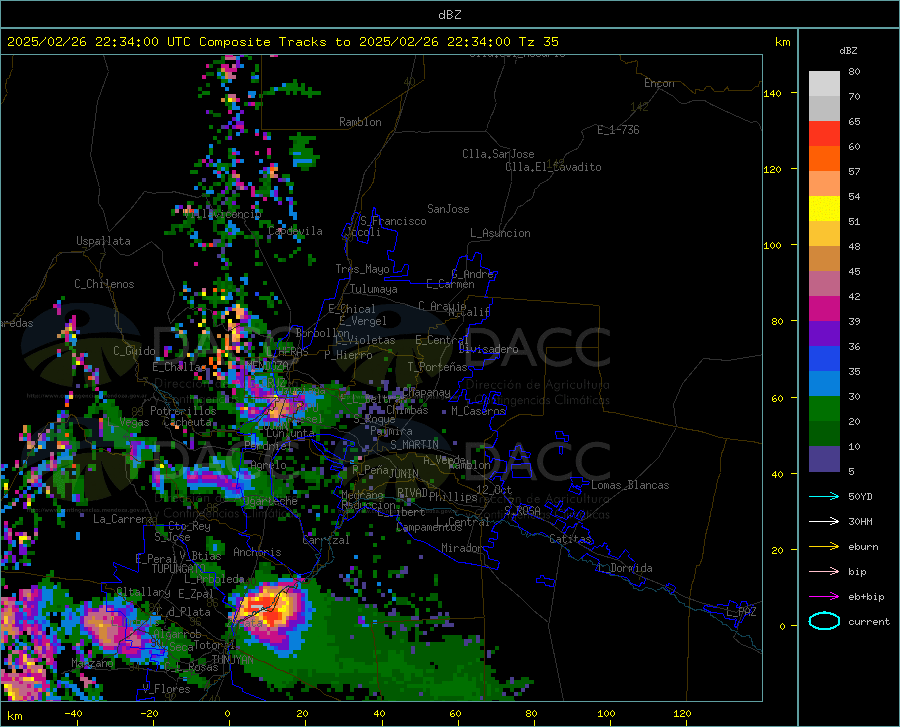Select the slate violet 10–5 dBZ swatch

(824, 459)
